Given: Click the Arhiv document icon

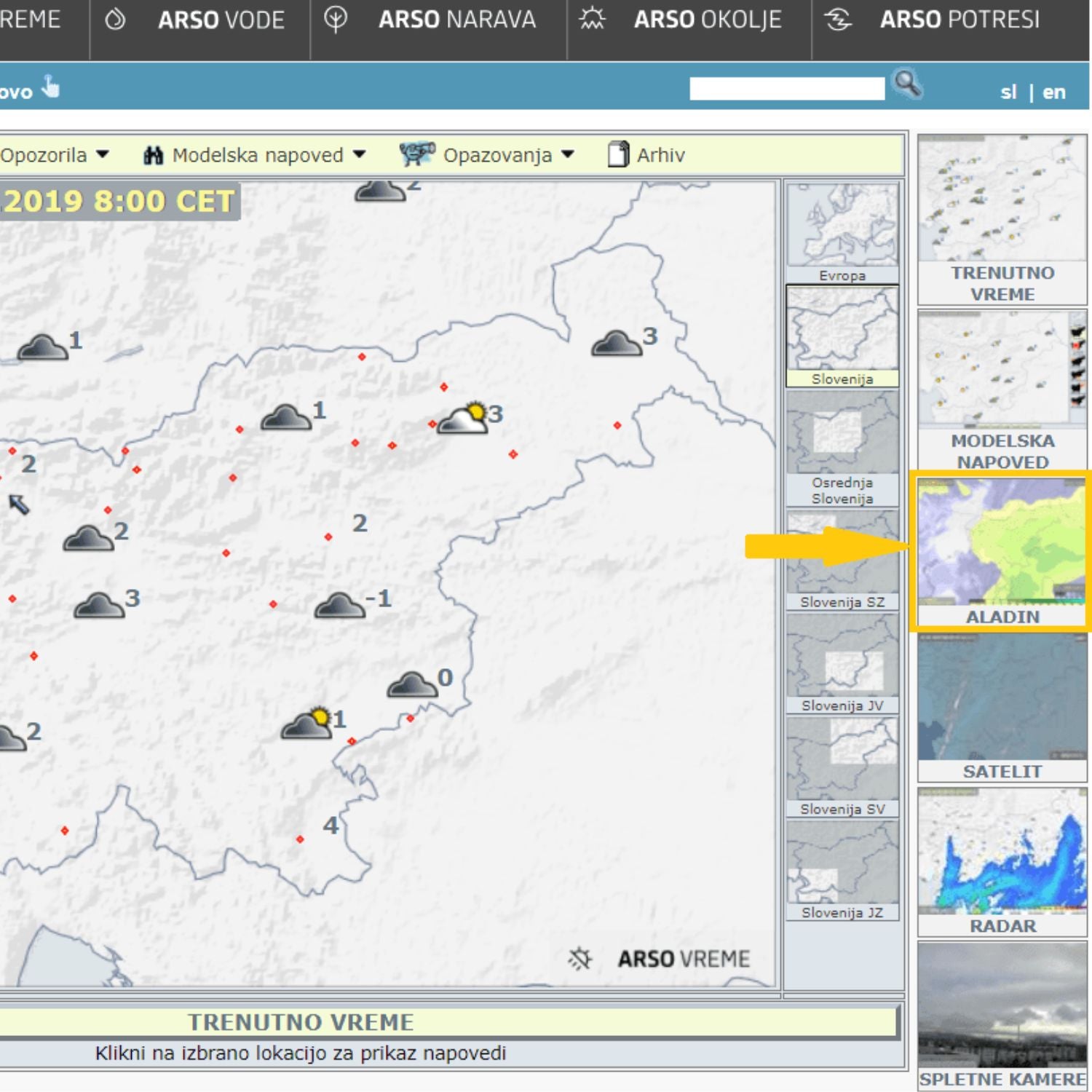Looking at the screenshot, I should [x=618, y=154].
